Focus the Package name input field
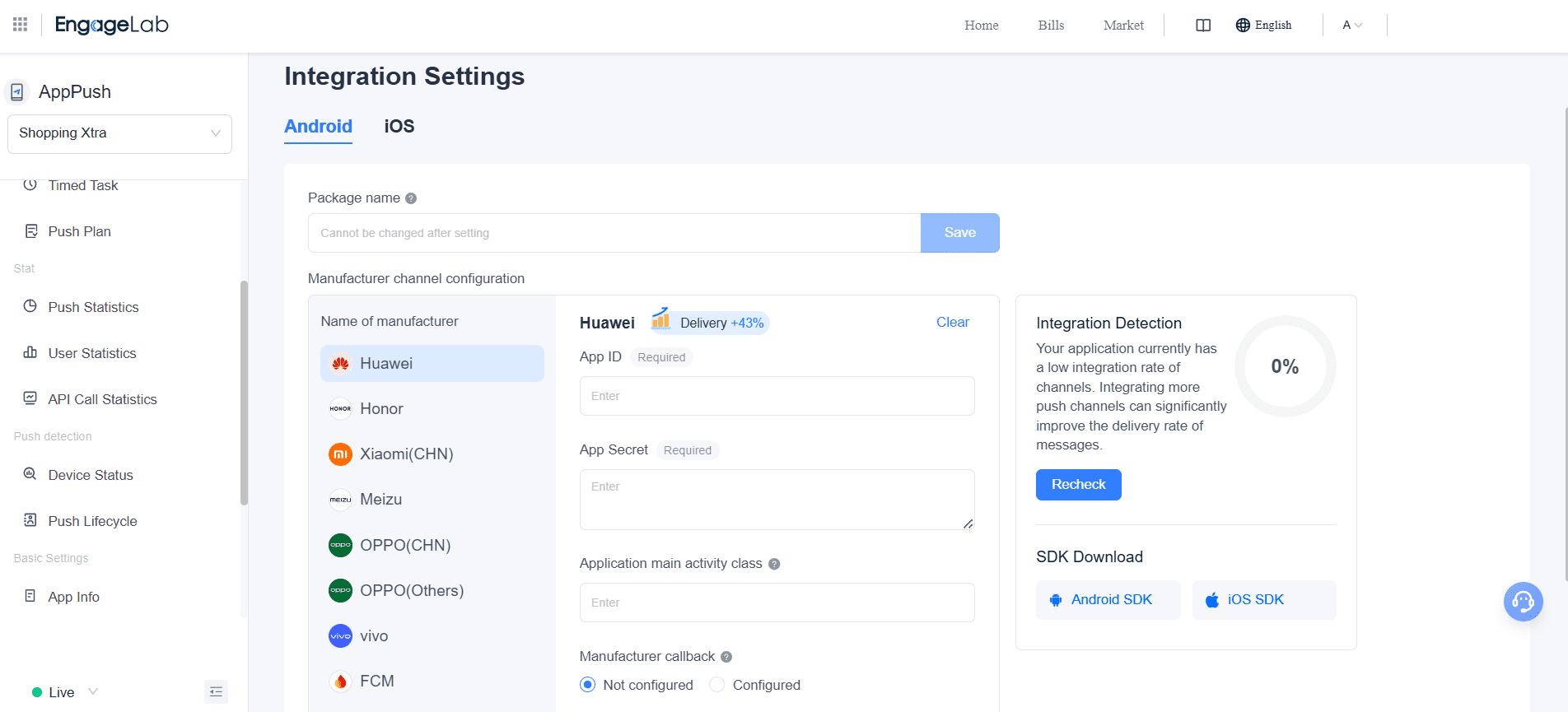Image resolution: width=1568 pixels, height=712 pixels. (x=614, y=233)
